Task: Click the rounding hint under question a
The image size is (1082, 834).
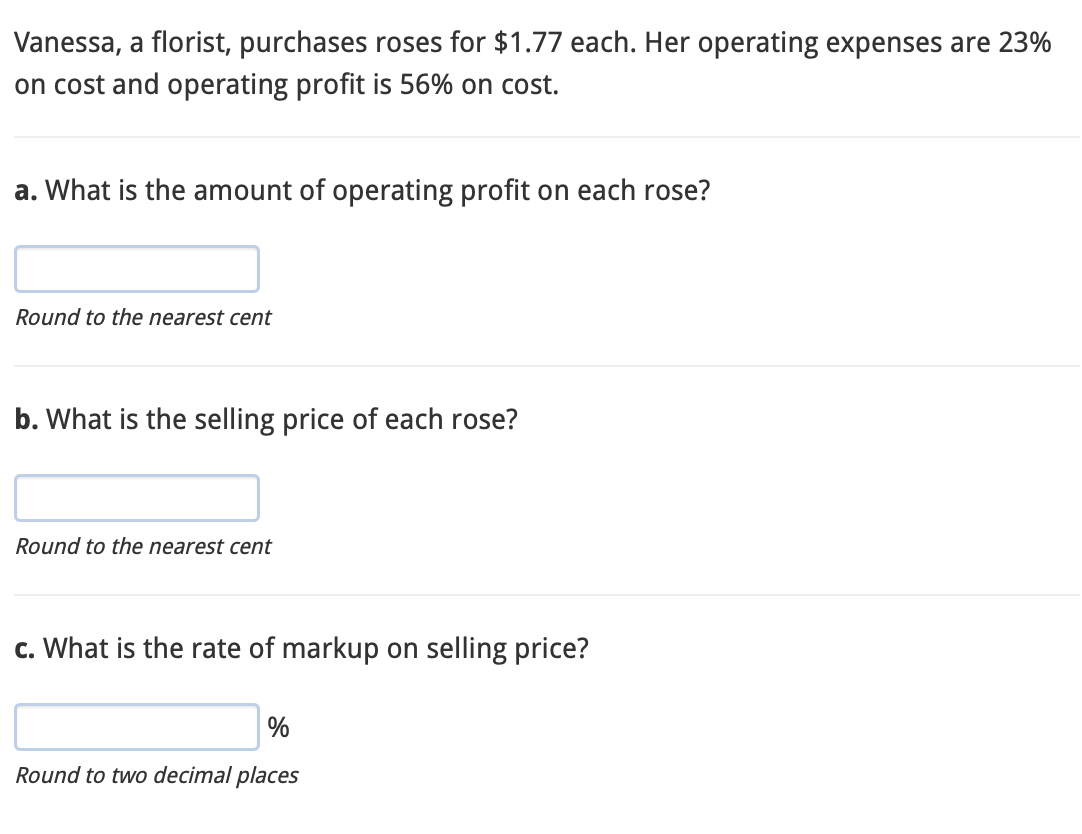Action: click(143, 318)
